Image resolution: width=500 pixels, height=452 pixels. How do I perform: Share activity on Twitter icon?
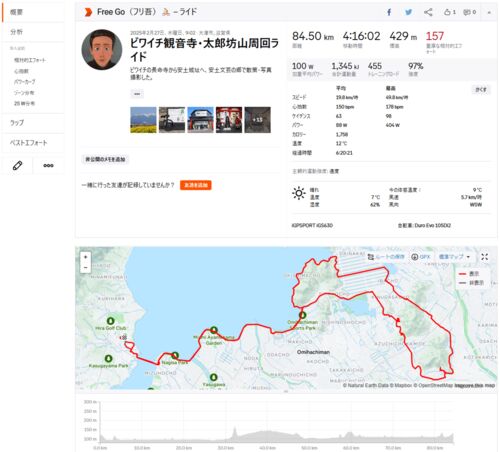(x=408, y=12)
